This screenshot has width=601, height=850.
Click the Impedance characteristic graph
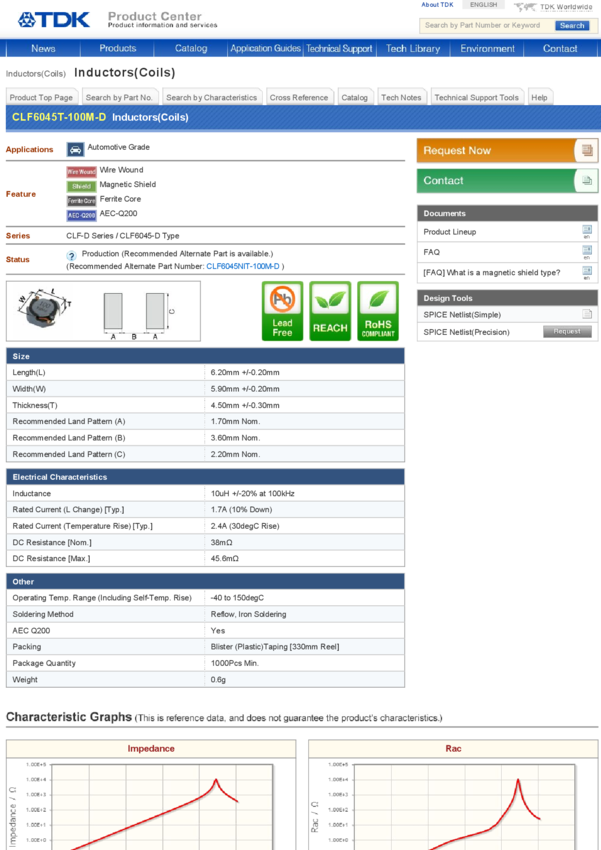click(151, 802)
